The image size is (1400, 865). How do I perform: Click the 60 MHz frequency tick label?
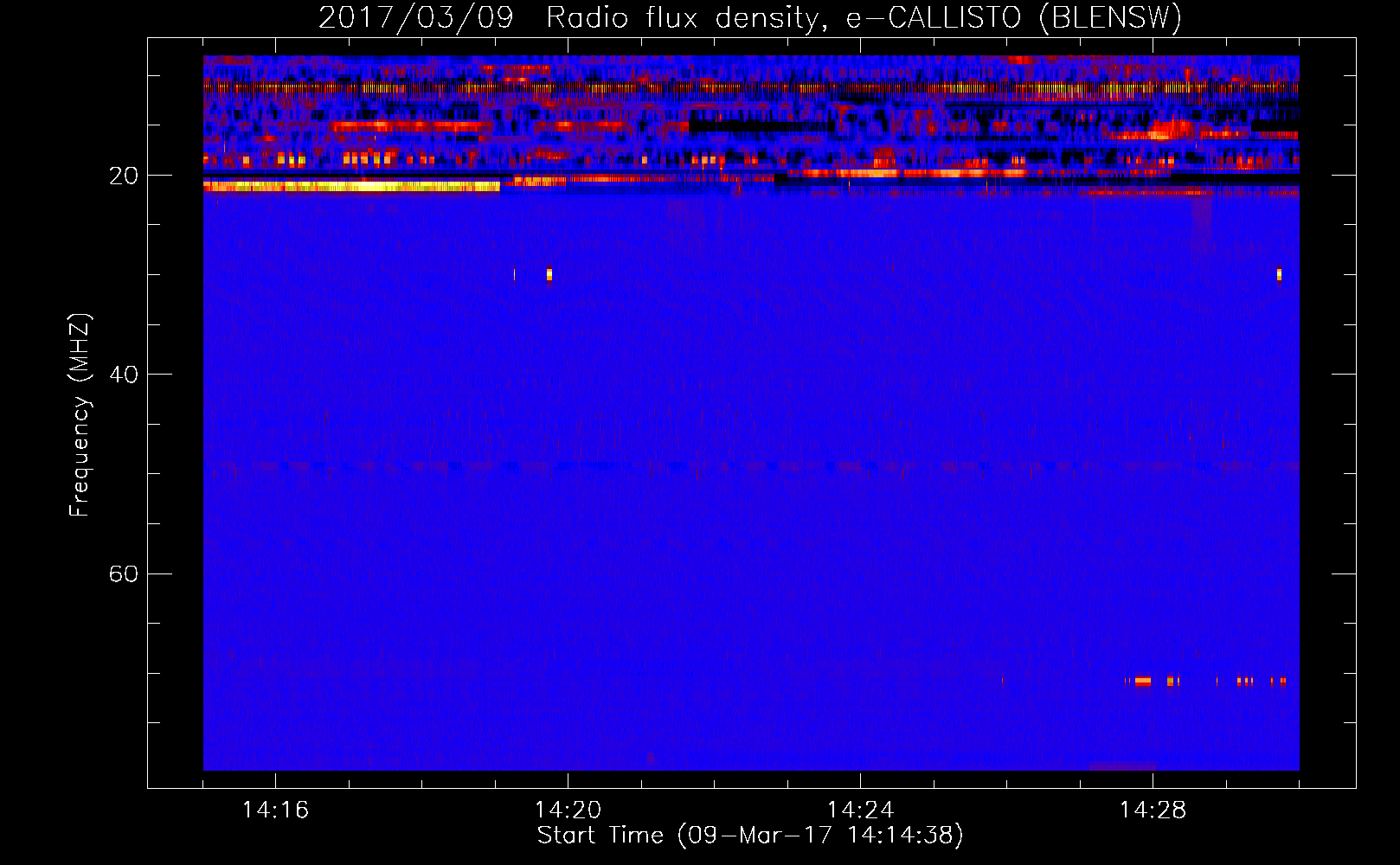[x=124, y=573]
